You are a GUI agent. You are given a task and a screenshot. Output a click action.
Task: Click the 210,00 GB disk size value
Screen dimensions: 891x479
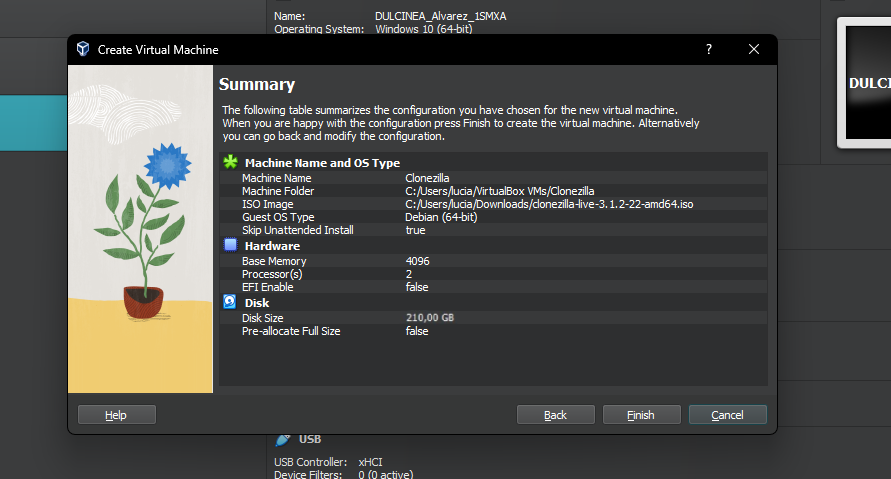430,318
